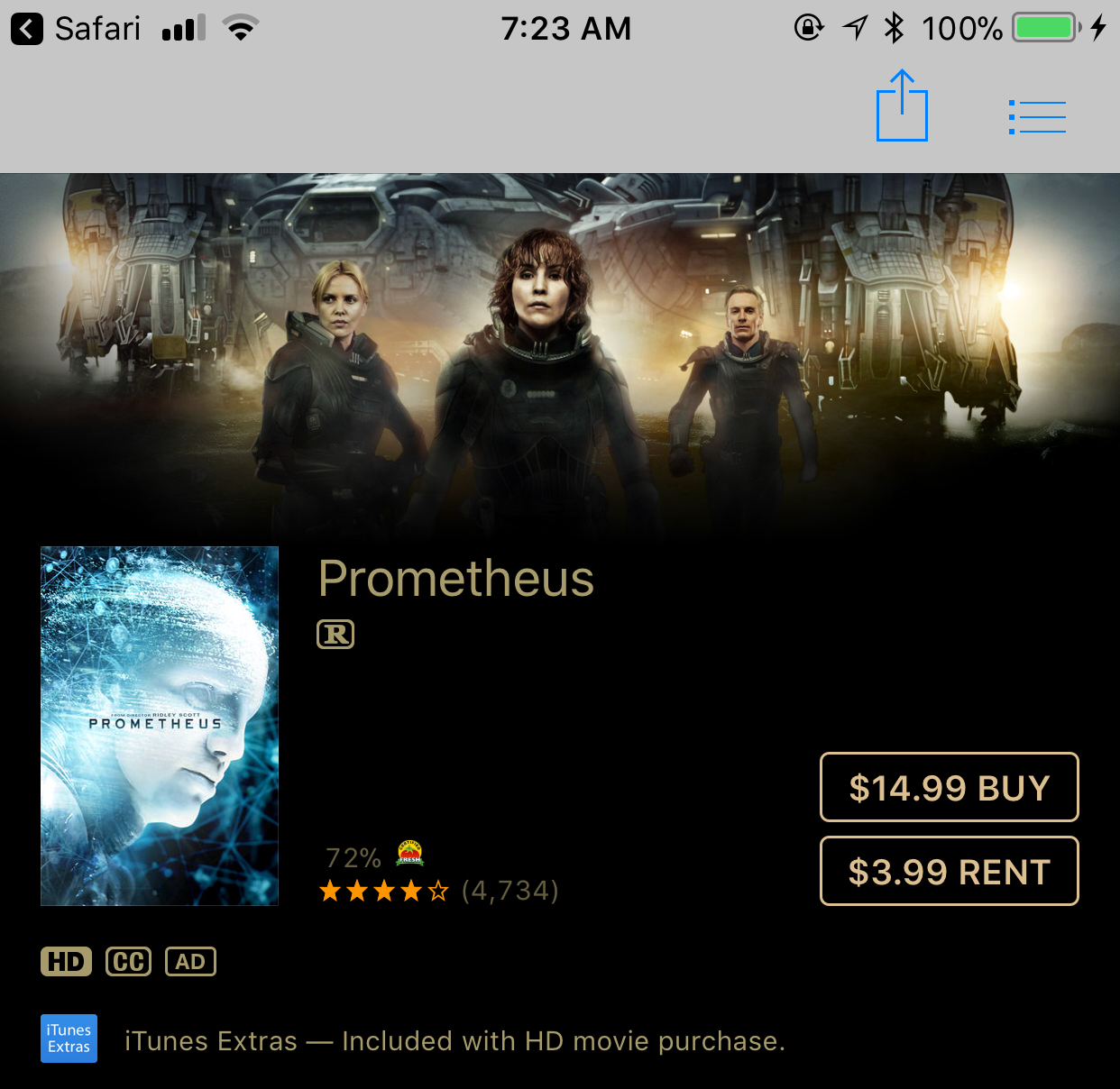Open the list menu icon
Viewport: 1120px width, 1089px height.
[x=1037, y=117]
